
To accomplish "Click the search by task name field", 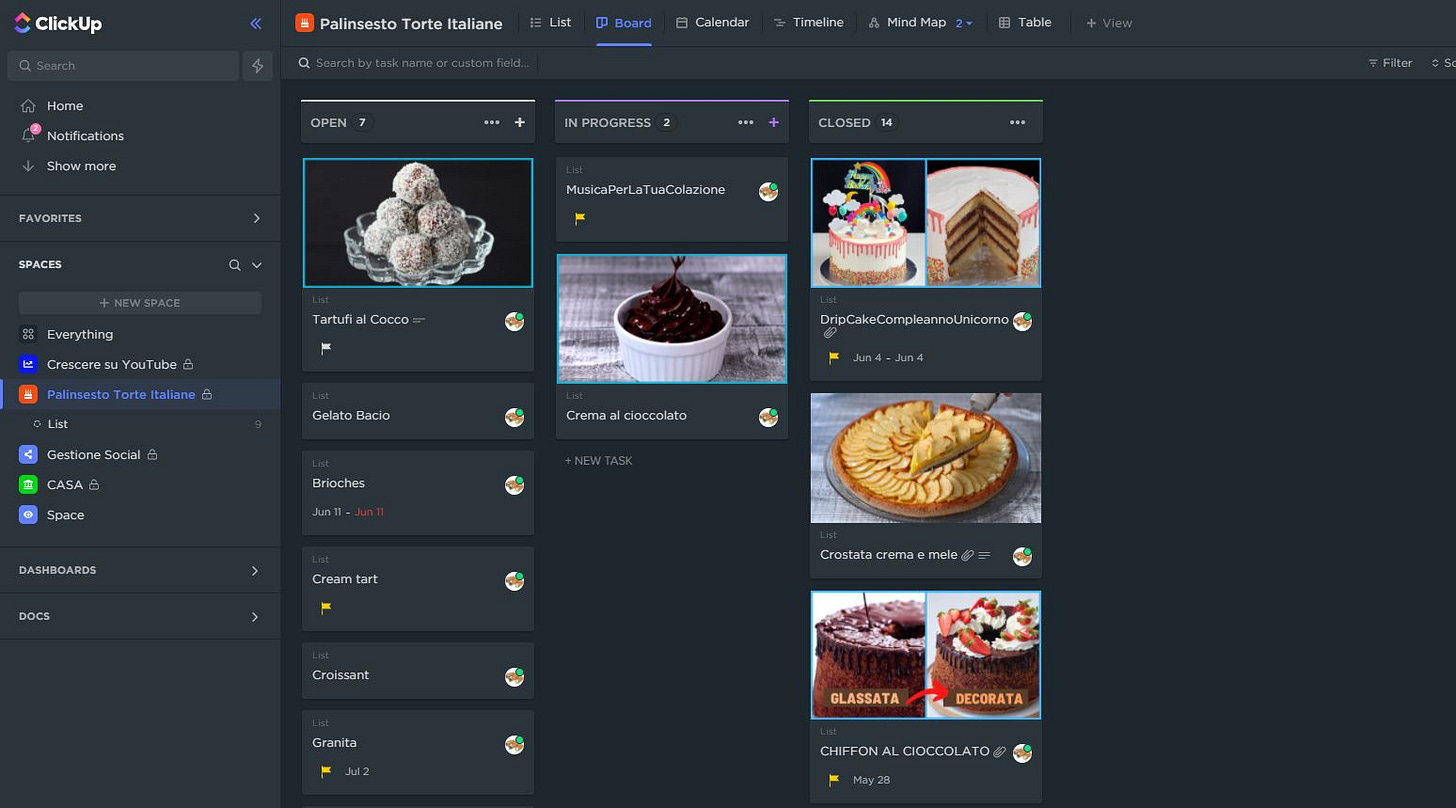I will click(x=423, y=63).
